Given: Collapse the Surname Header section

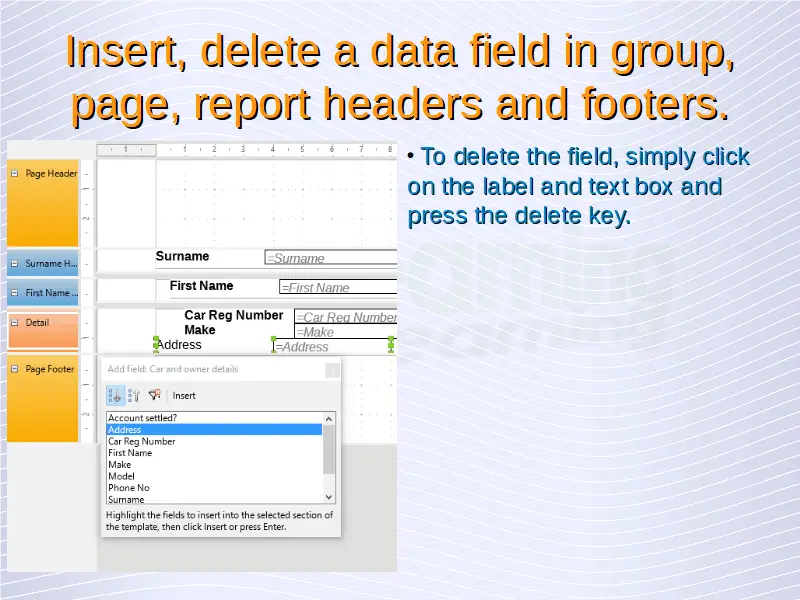Looking at the screenshot, I should coord(15,263).
